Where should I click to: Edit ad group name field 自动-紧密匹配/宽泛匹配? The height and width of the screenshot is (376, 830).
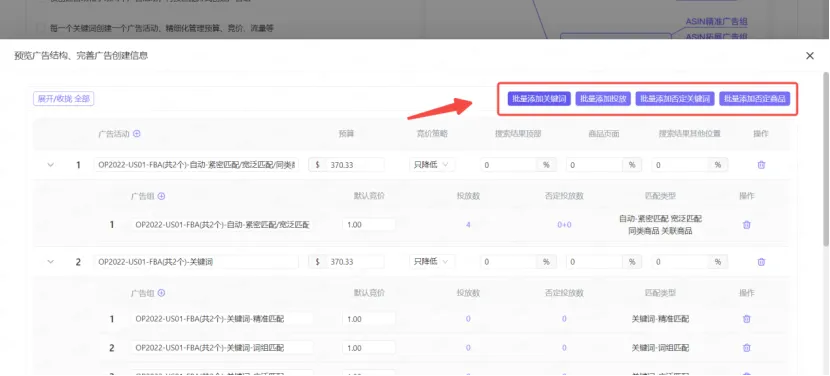tap(222, 225)
